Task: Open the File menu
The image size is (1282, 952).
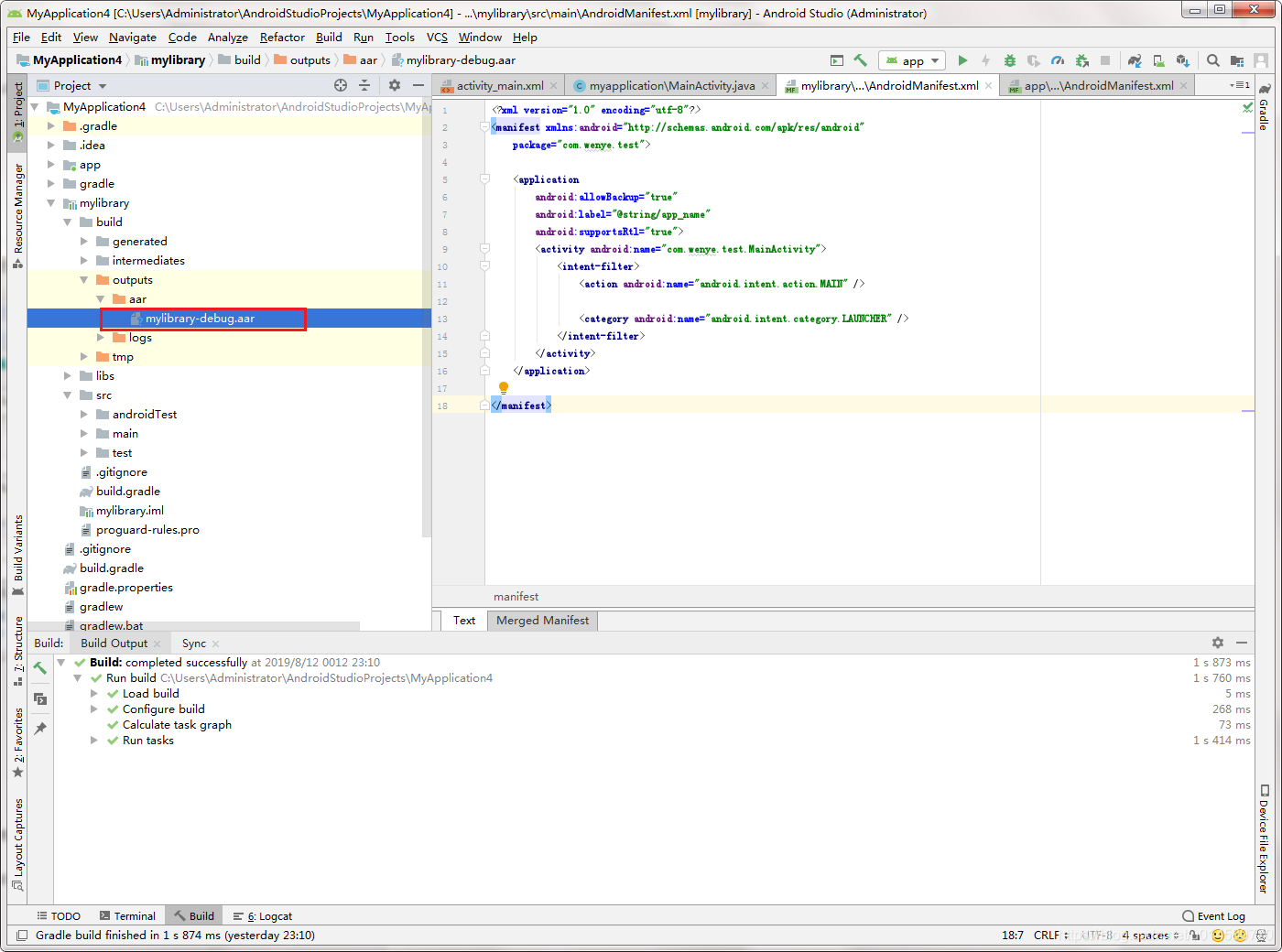Action: coord(21,38)
